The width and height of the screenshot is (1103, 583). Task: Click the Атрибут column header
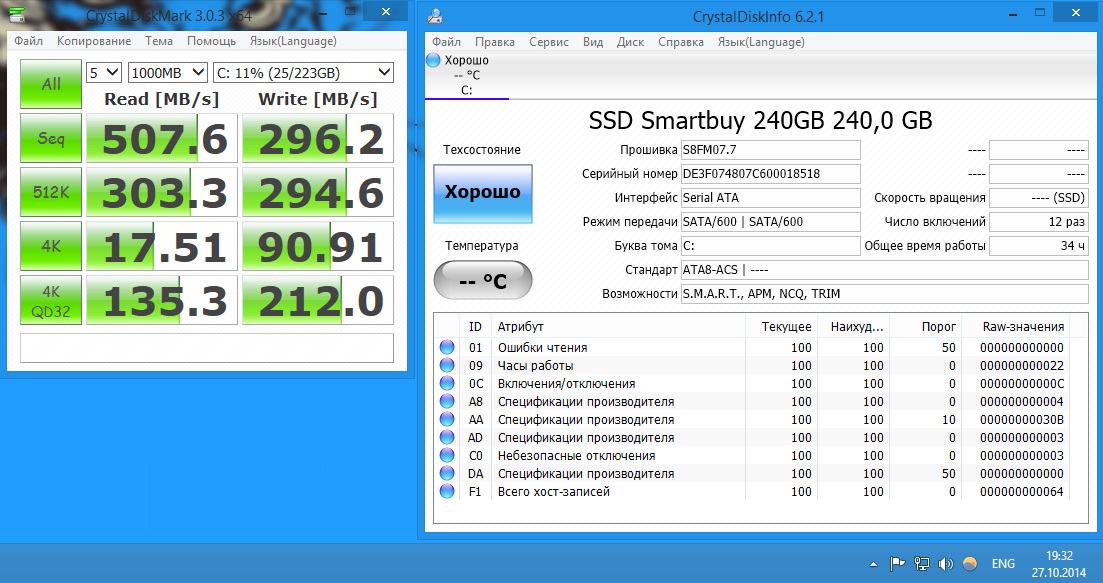618,326
